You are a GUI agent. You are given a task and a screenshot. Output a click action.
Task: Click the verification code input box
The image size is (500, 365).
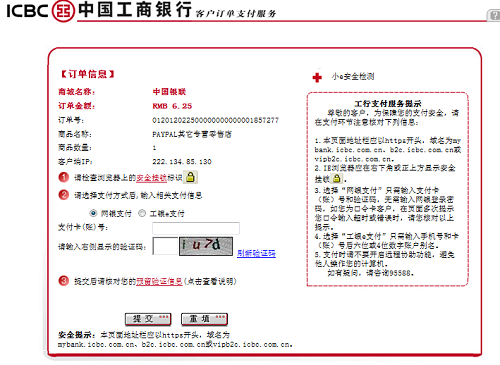[165, 246]
